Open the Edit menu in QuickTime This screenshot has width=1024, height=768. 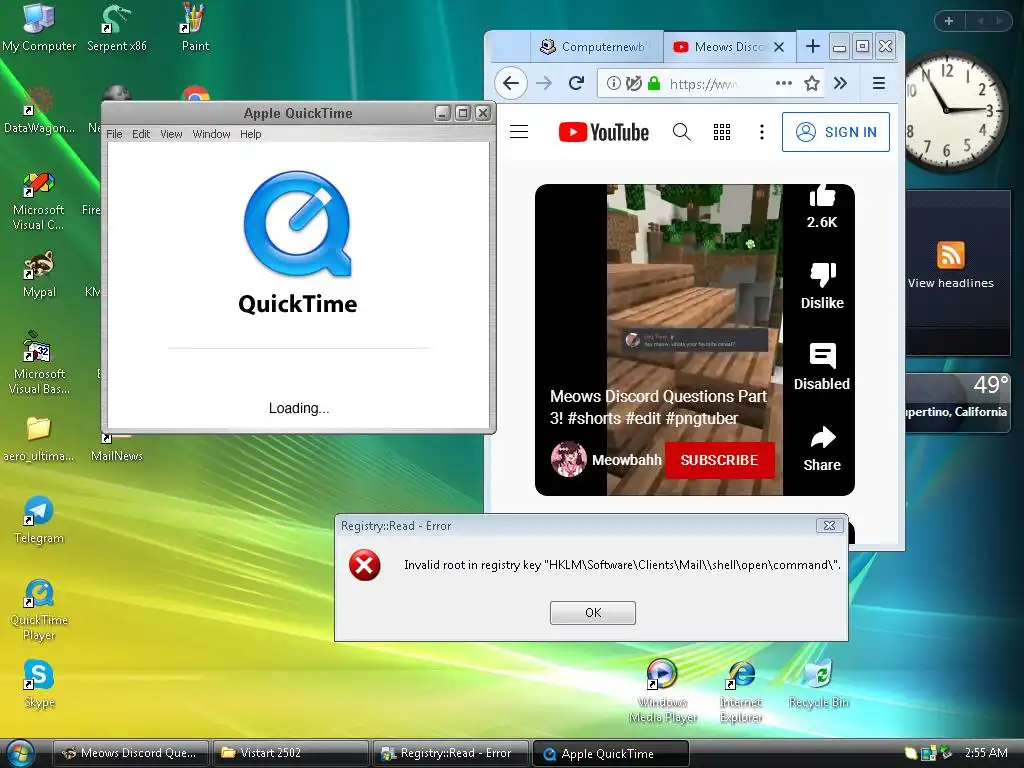[x=141, y=134]
